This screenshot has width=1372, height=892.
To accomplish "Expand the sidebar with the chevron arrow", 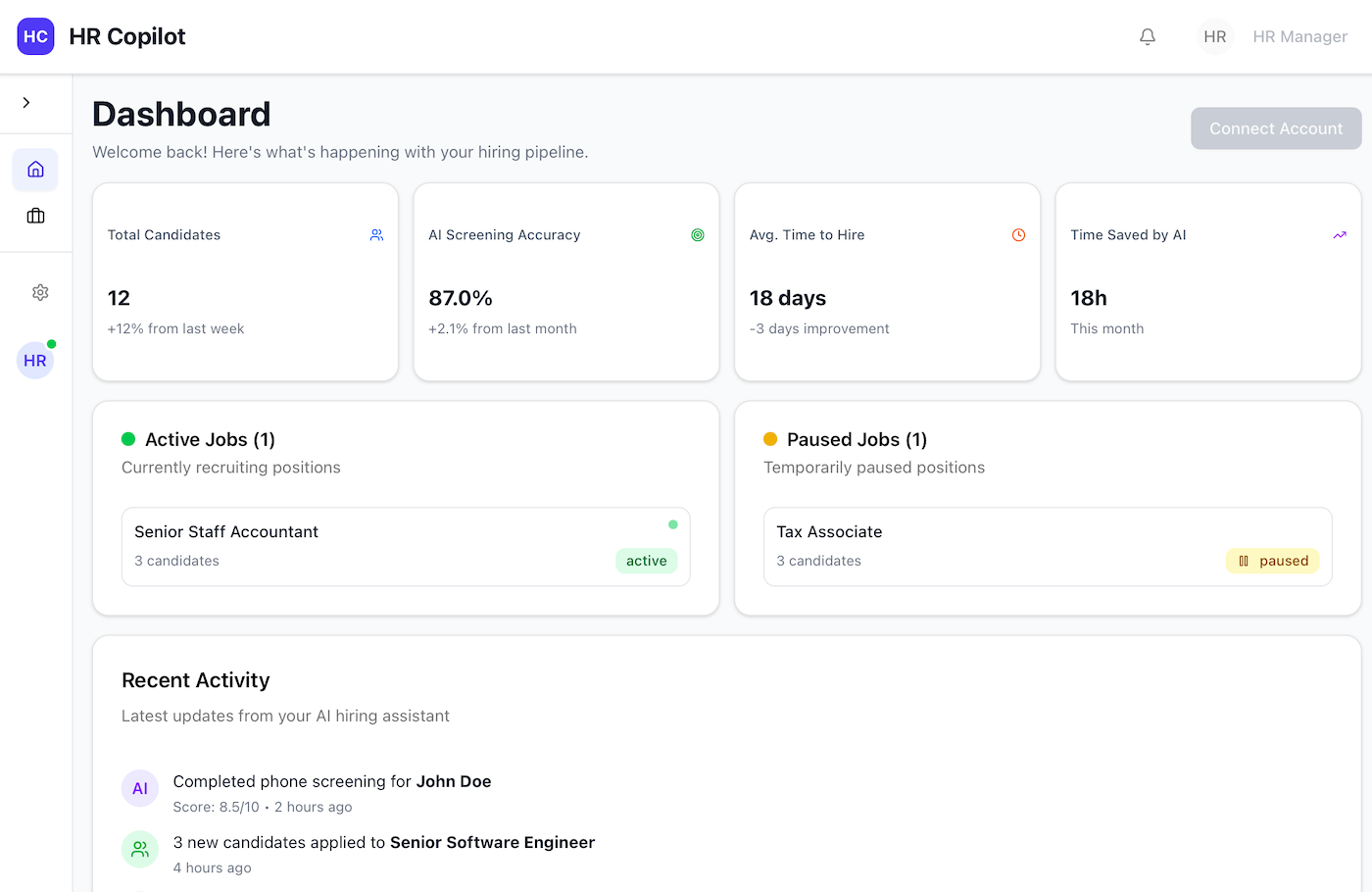I will click(26, 103).
